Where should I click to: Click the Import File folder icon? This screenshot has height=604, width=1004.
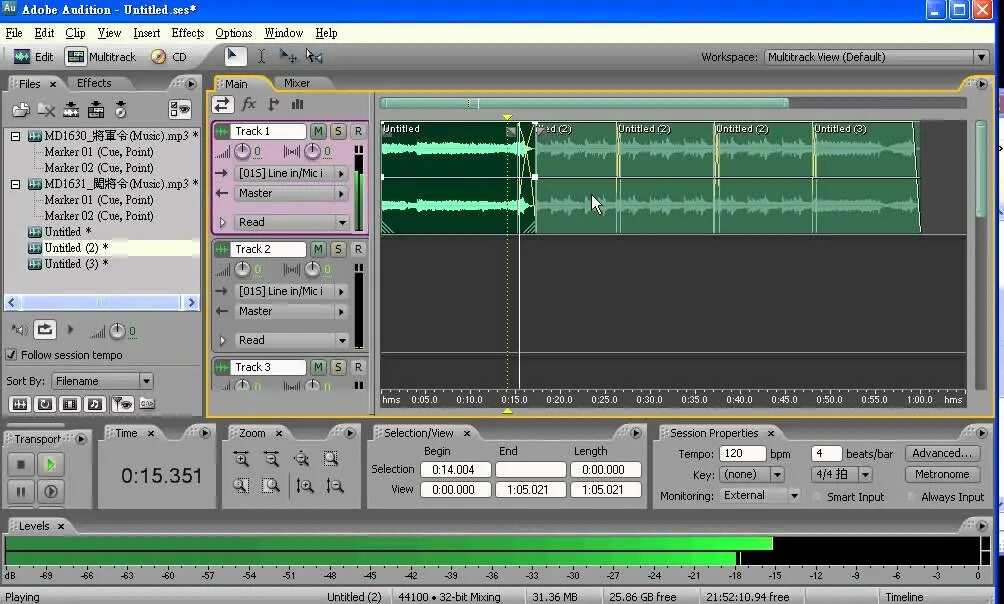coord(20,110)
